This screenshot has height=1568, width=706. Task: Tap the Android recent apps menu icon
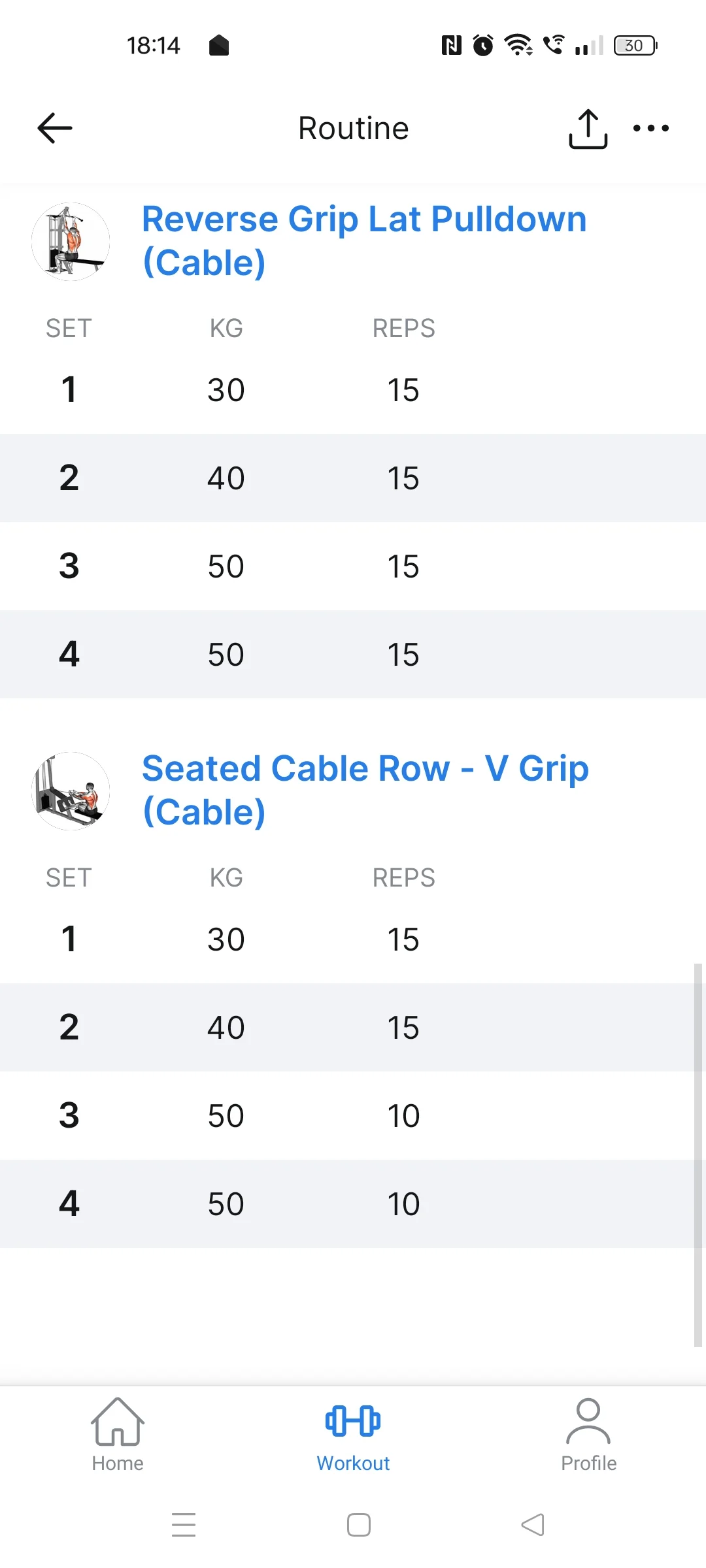pos(184,1524)
